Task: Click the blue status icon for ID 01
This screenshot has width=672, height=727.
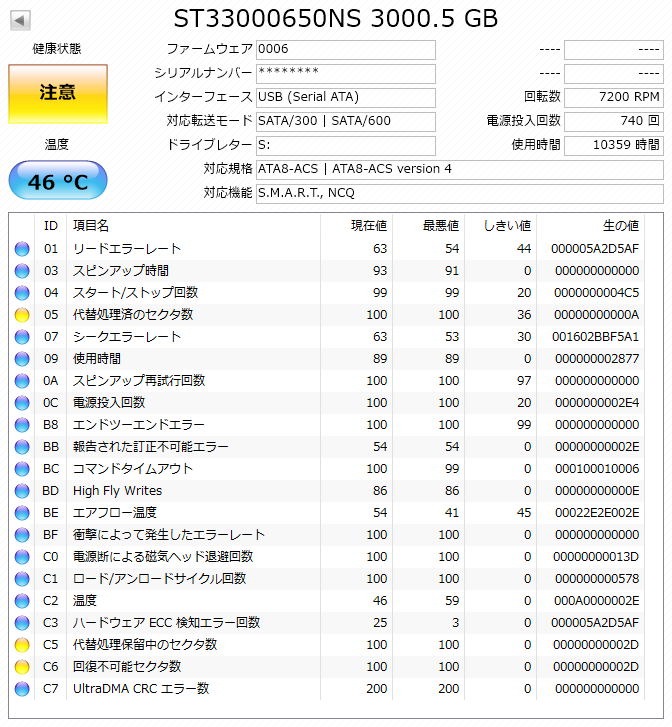Action: [22, 249]
